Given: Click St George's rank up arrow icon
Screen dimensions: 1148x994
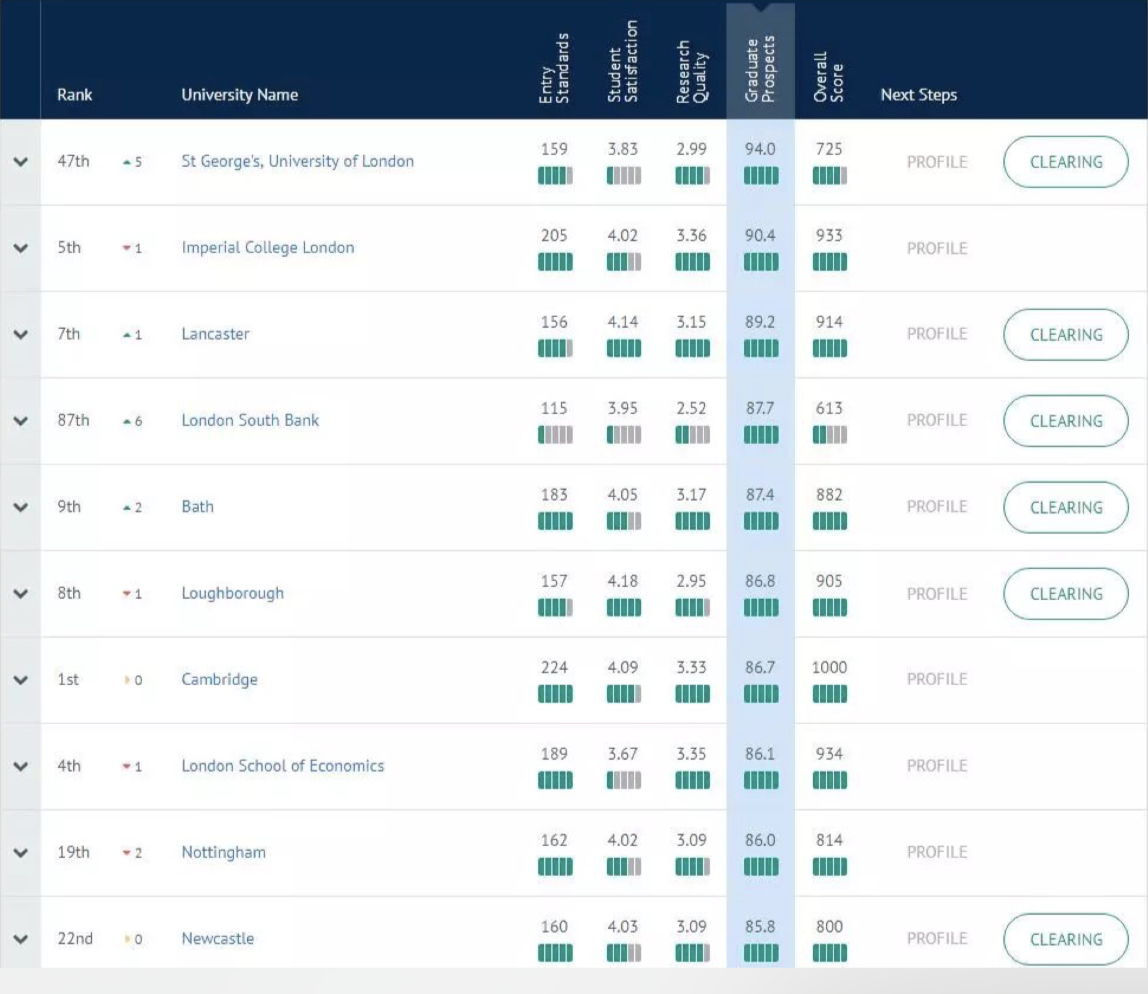Looking at the screenshot, I should 127,162.
